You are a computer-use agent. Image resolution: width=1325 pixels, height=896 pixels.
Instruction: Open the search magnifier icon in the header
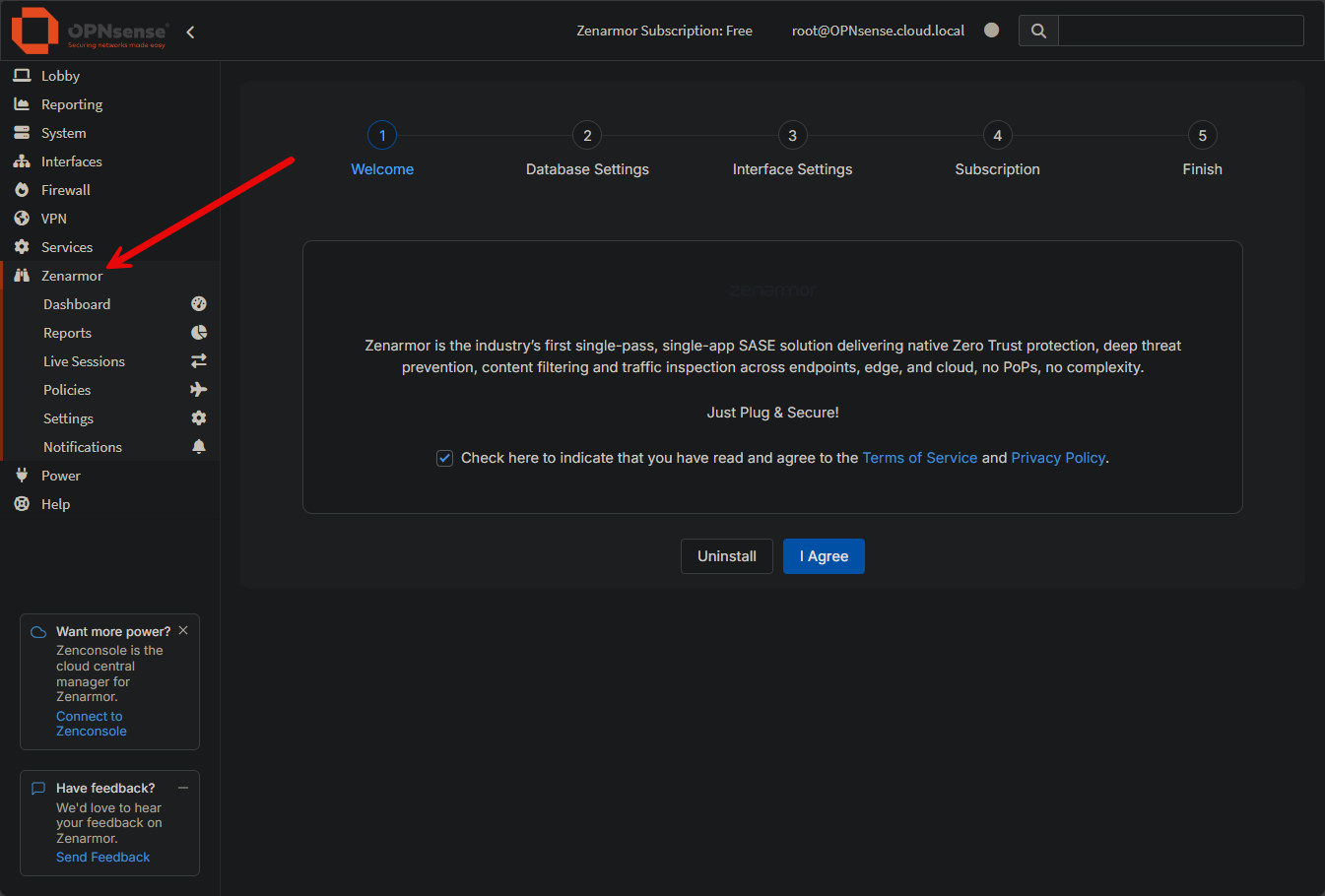pos(1038,31)
